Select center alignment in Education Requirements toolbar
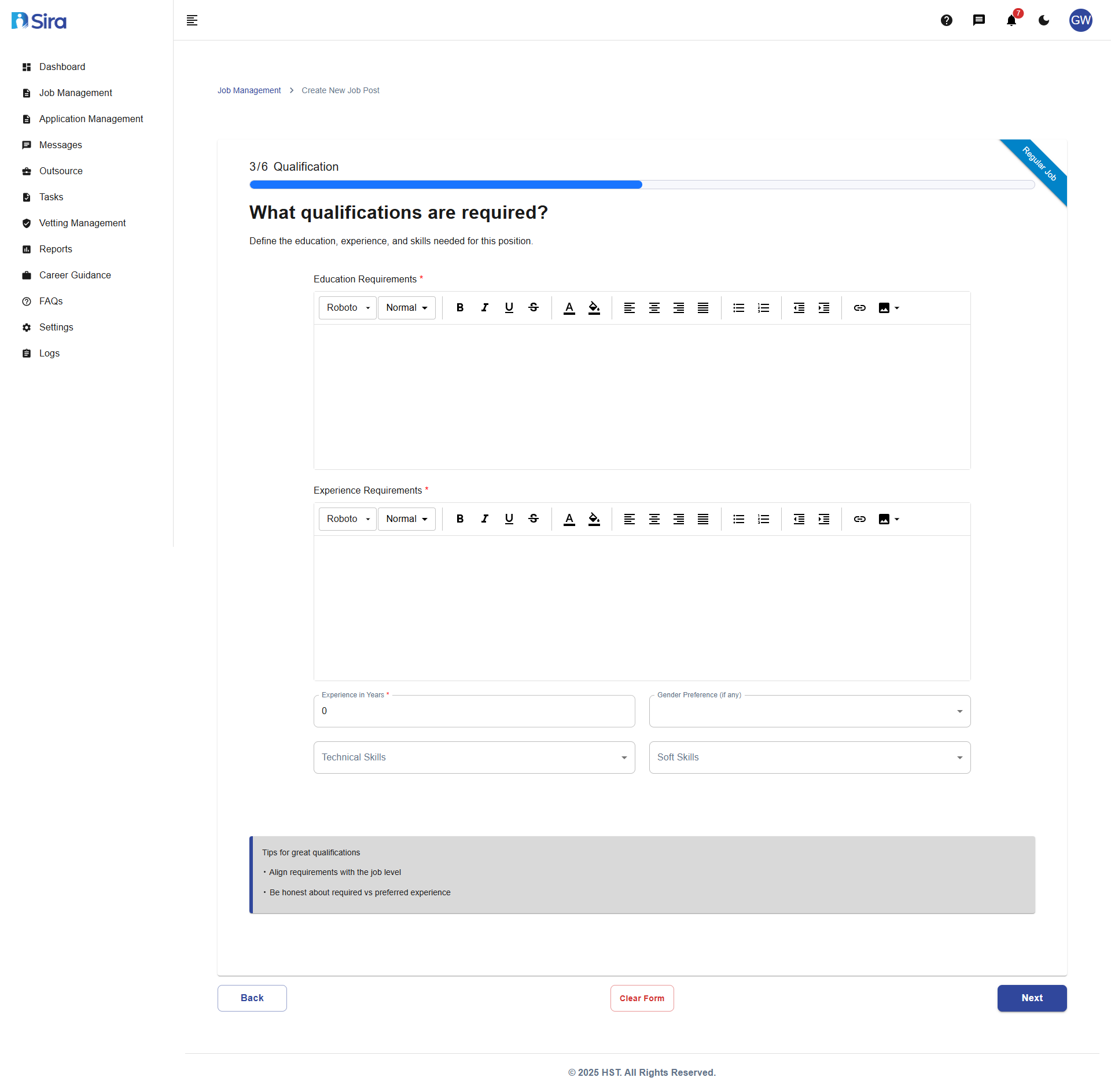 pos(654,307)
